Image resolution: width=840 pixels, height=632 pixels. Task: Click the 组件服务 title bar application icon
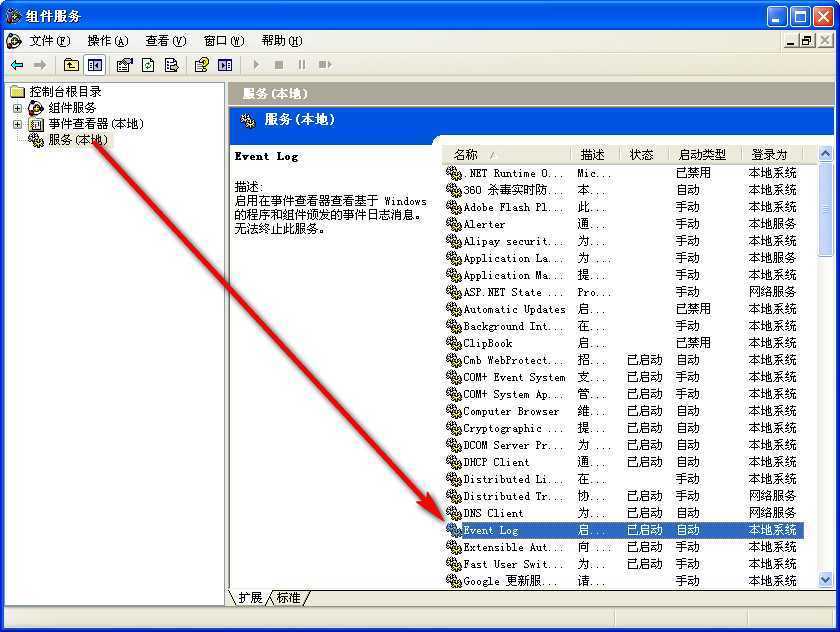coord(13,16)
